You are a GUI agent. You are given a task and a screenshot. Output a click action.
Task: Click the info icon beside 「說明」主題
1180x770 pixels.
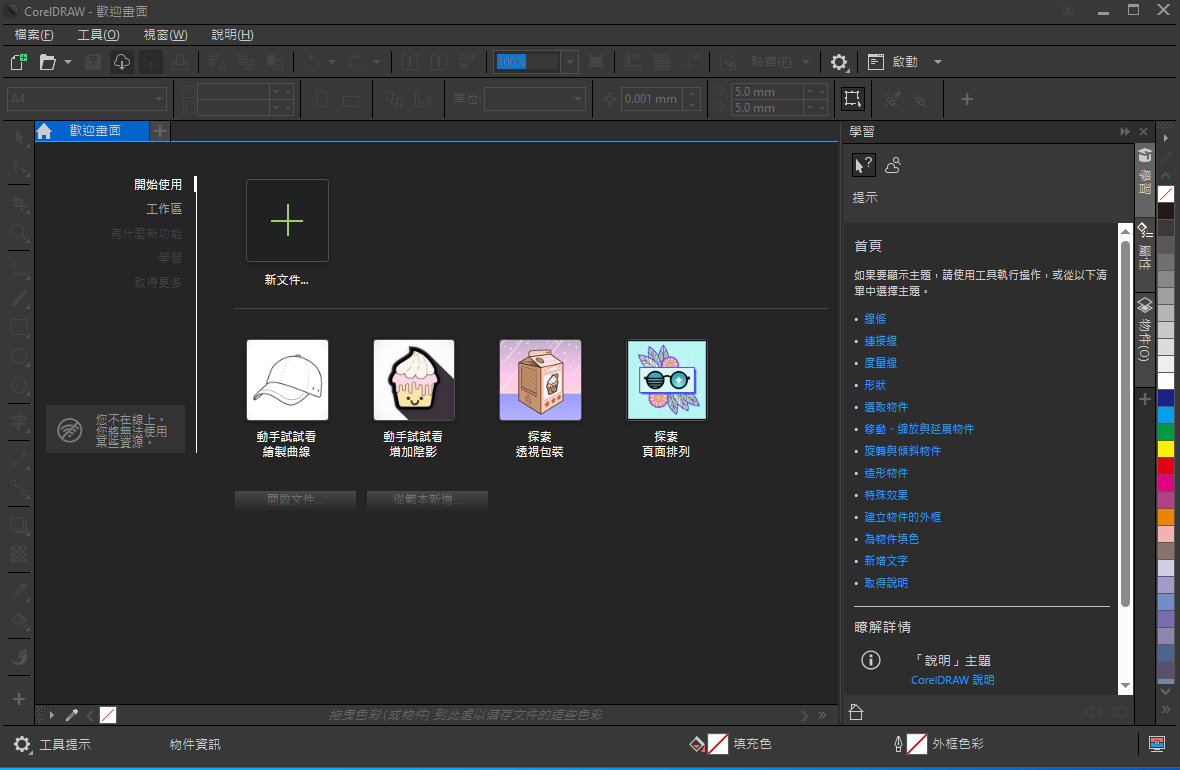point(871,660)
